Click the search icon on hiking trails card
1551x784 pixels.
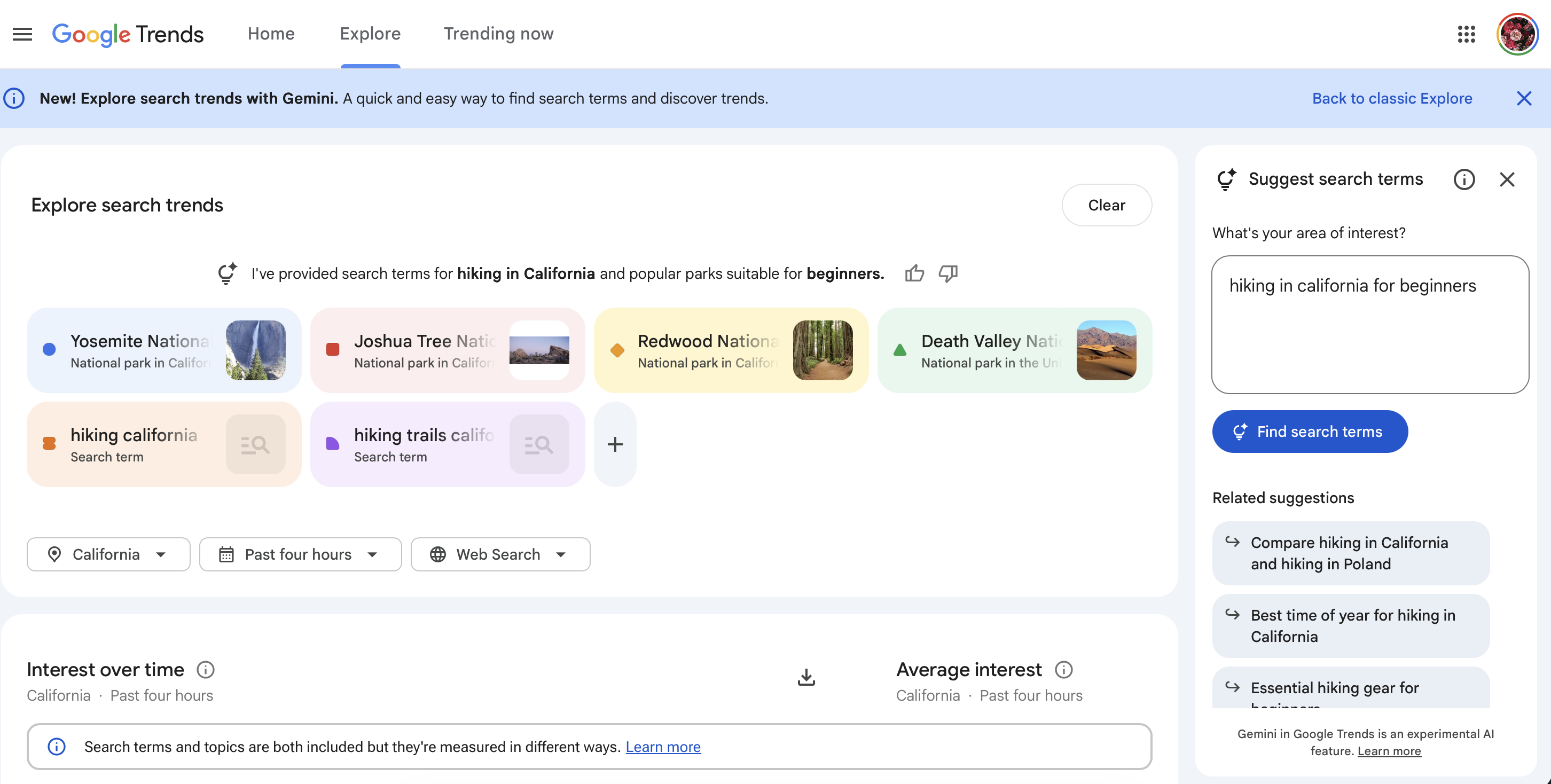[x=539, y=444]
